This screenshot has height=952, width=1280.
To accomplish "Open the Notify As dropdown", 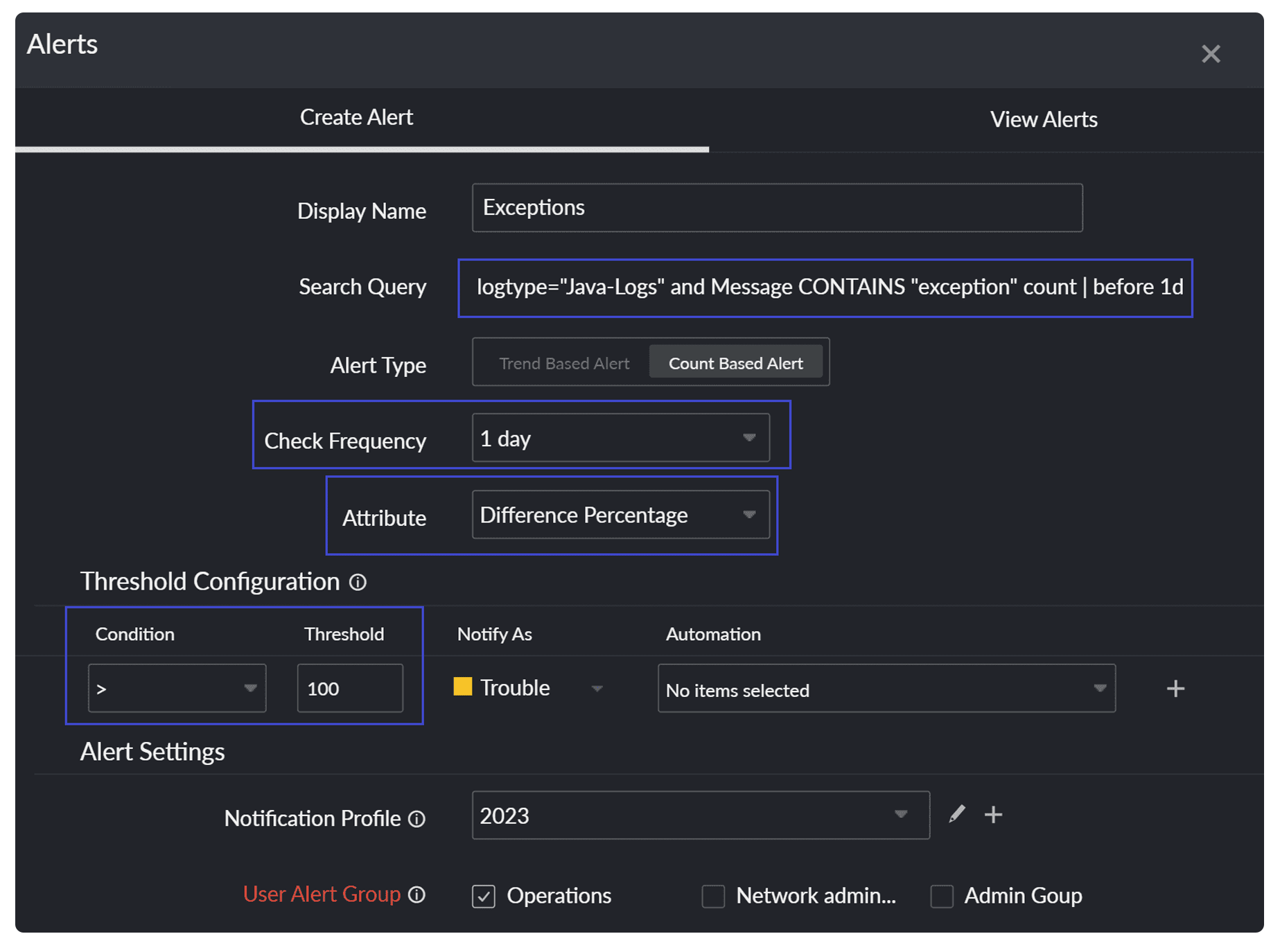I will tap(597, 688).
